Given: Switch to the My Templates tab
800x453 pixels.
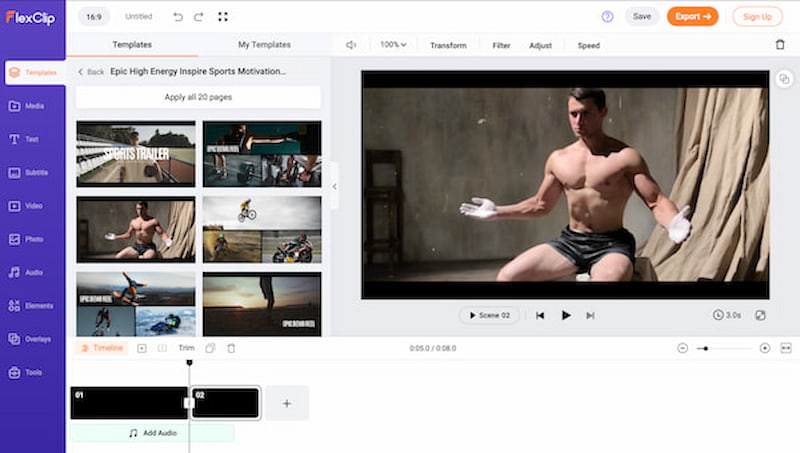Looking at the screenshot, I should pyautogui.click(x=264, y=45).
